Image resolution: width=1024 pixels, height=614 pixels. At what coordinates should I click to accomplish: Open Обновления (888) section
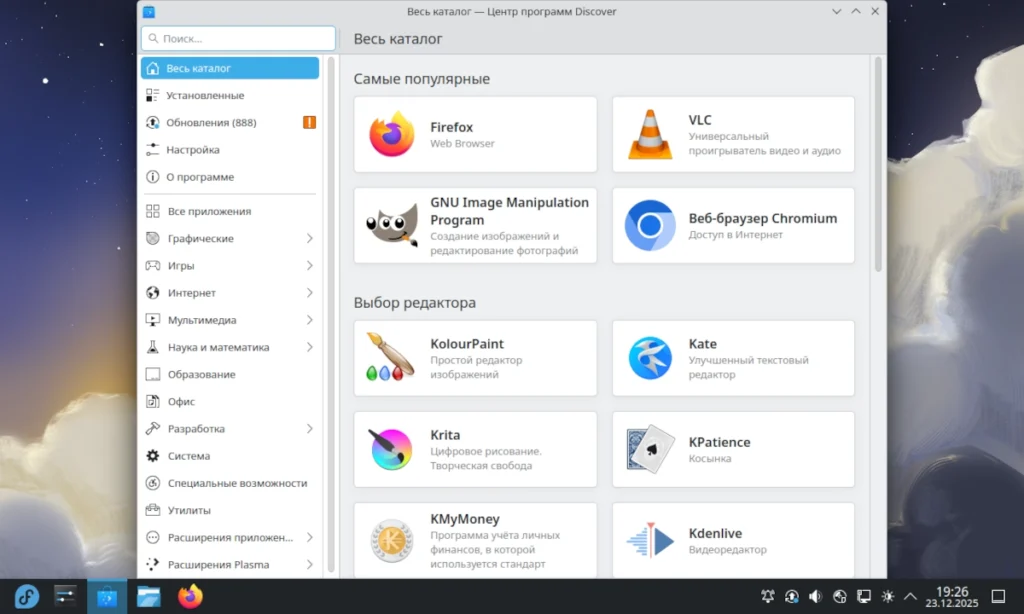230,123
